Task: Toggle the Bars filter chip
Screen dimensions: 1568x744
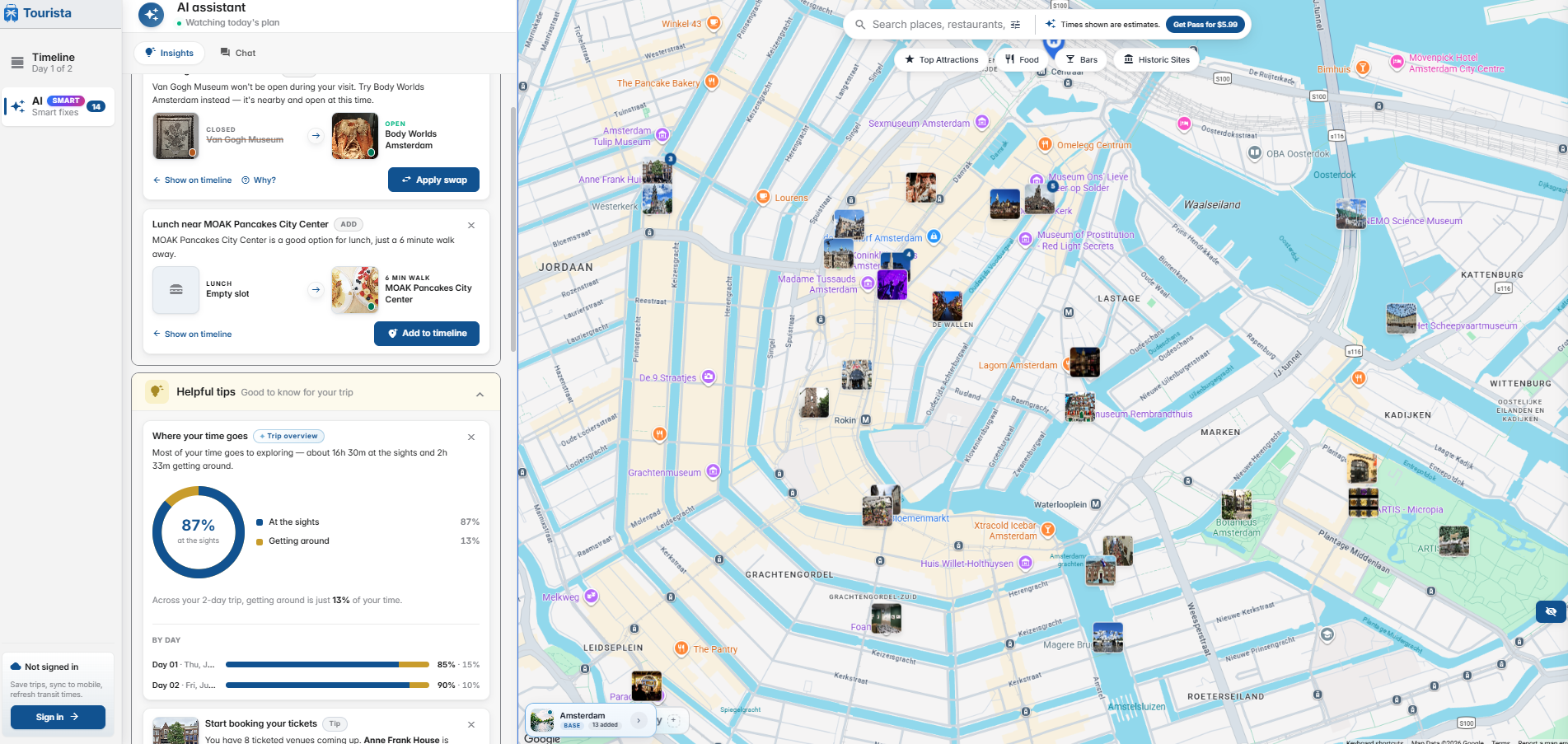Action: (x=1081, y=59)
